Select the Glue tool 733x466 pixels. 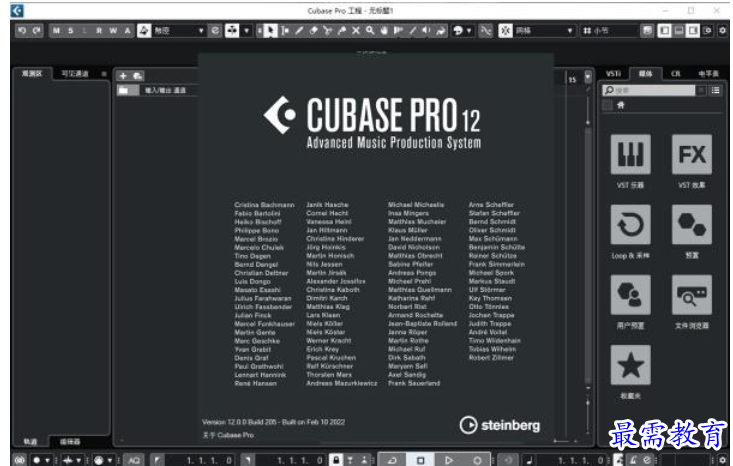[342, 31]
